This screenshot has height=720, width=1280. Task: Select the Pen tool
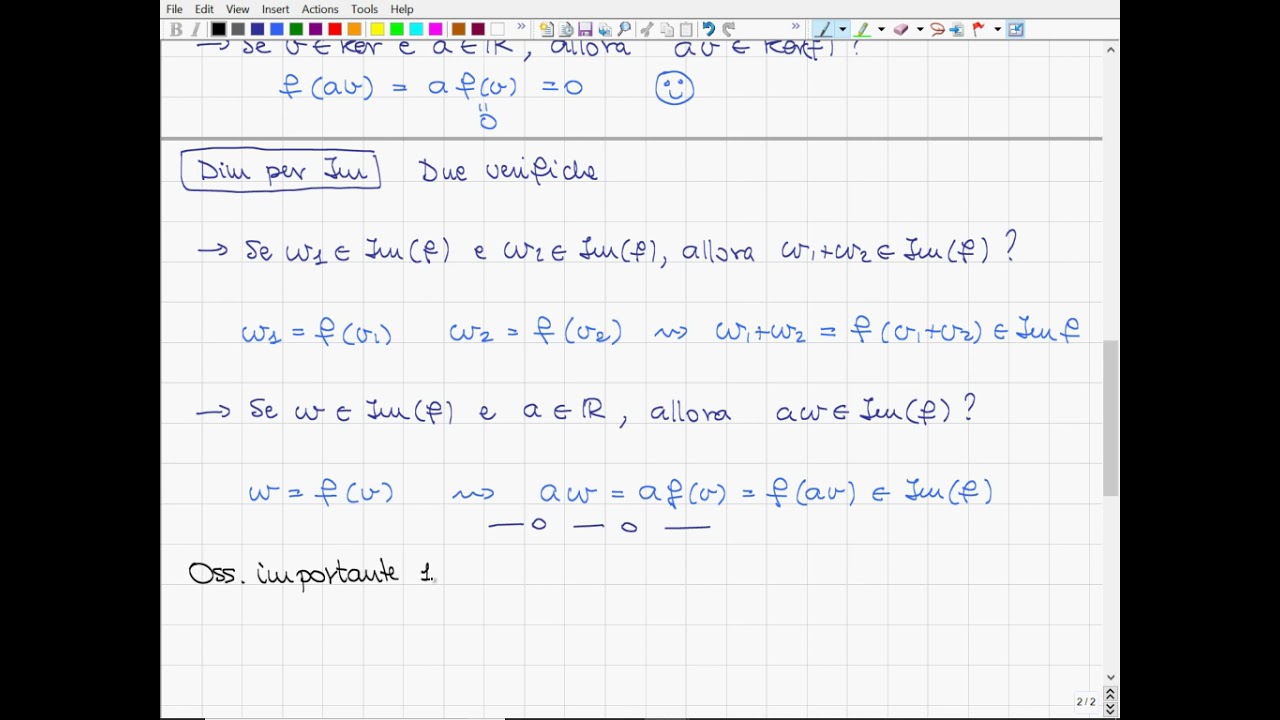point(823,29)
